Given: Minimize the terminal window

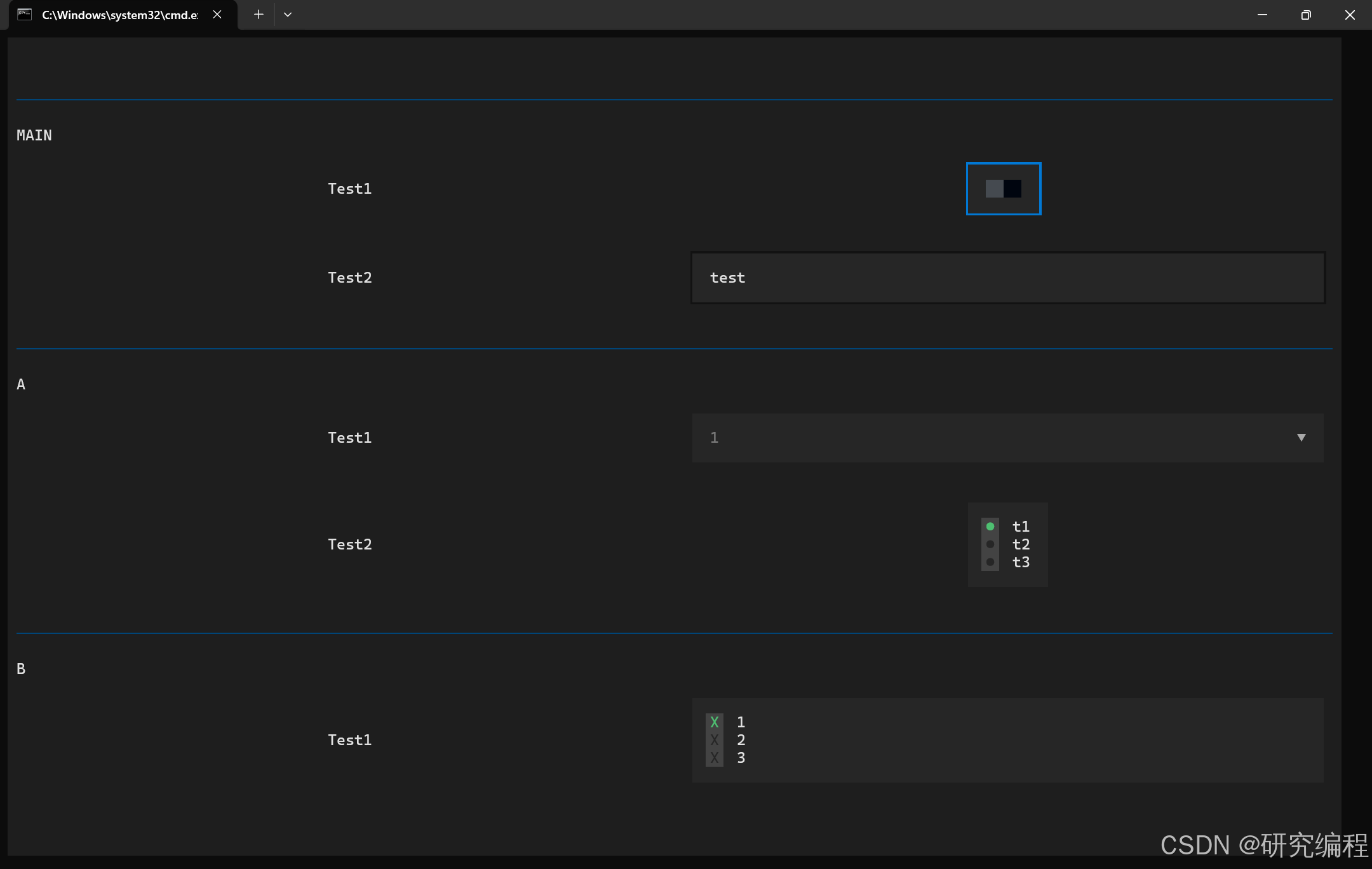Looking at the screenshot, I should [1262, 15].
